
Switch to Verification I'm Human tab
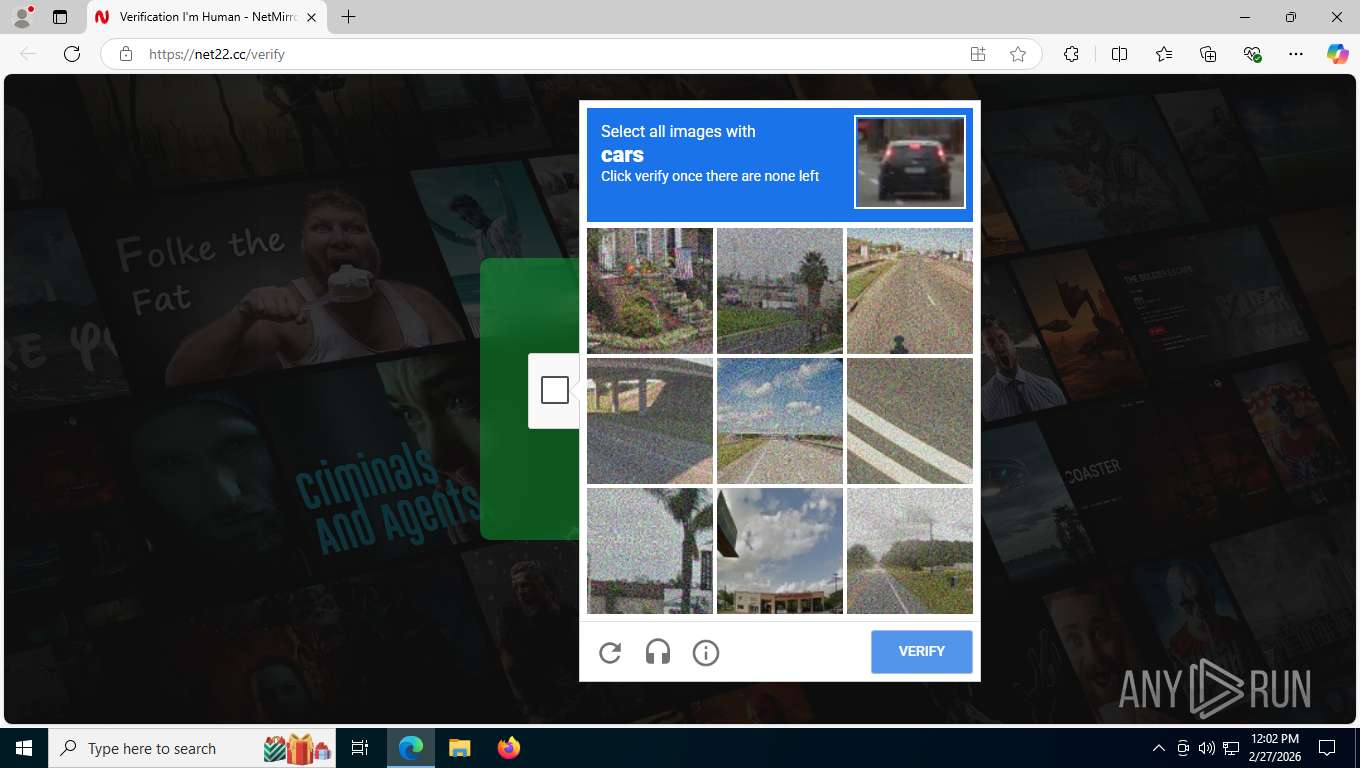pos(208,17)
